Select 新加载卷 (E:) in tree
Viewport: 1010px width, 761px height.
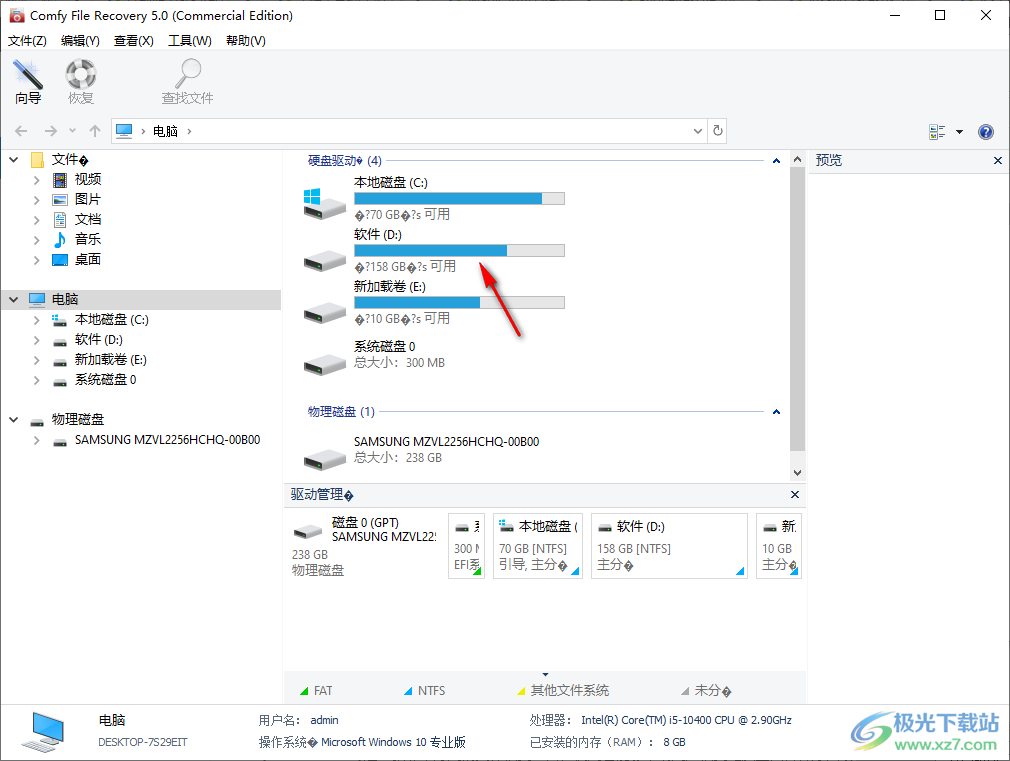pyautogui.click(x=110, y=360)
